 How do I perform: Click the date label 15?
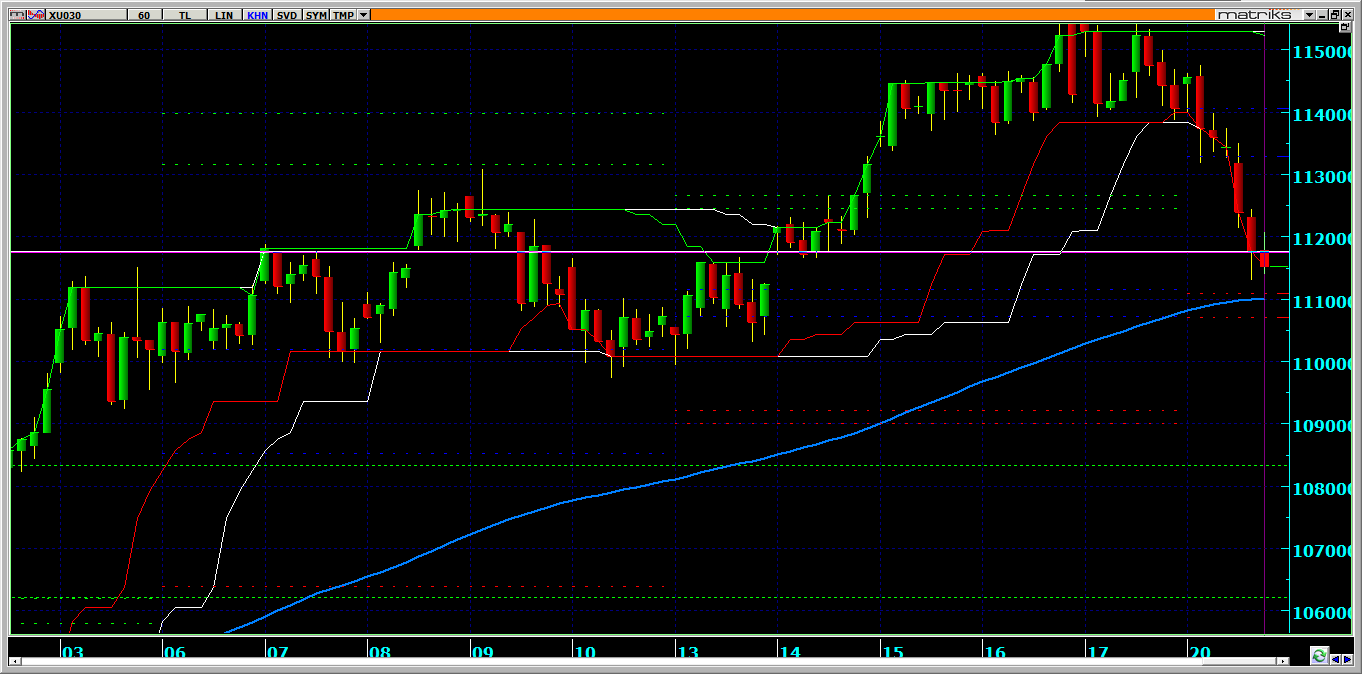tap(892, 652)
